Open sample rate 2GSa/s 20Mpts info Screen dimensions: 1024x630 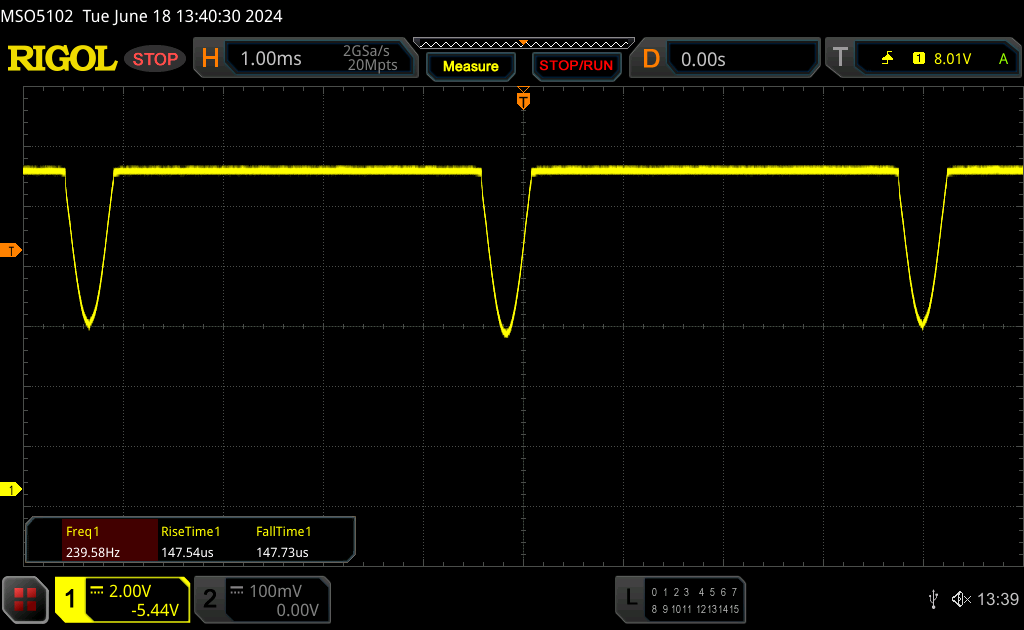pos(371,58)
